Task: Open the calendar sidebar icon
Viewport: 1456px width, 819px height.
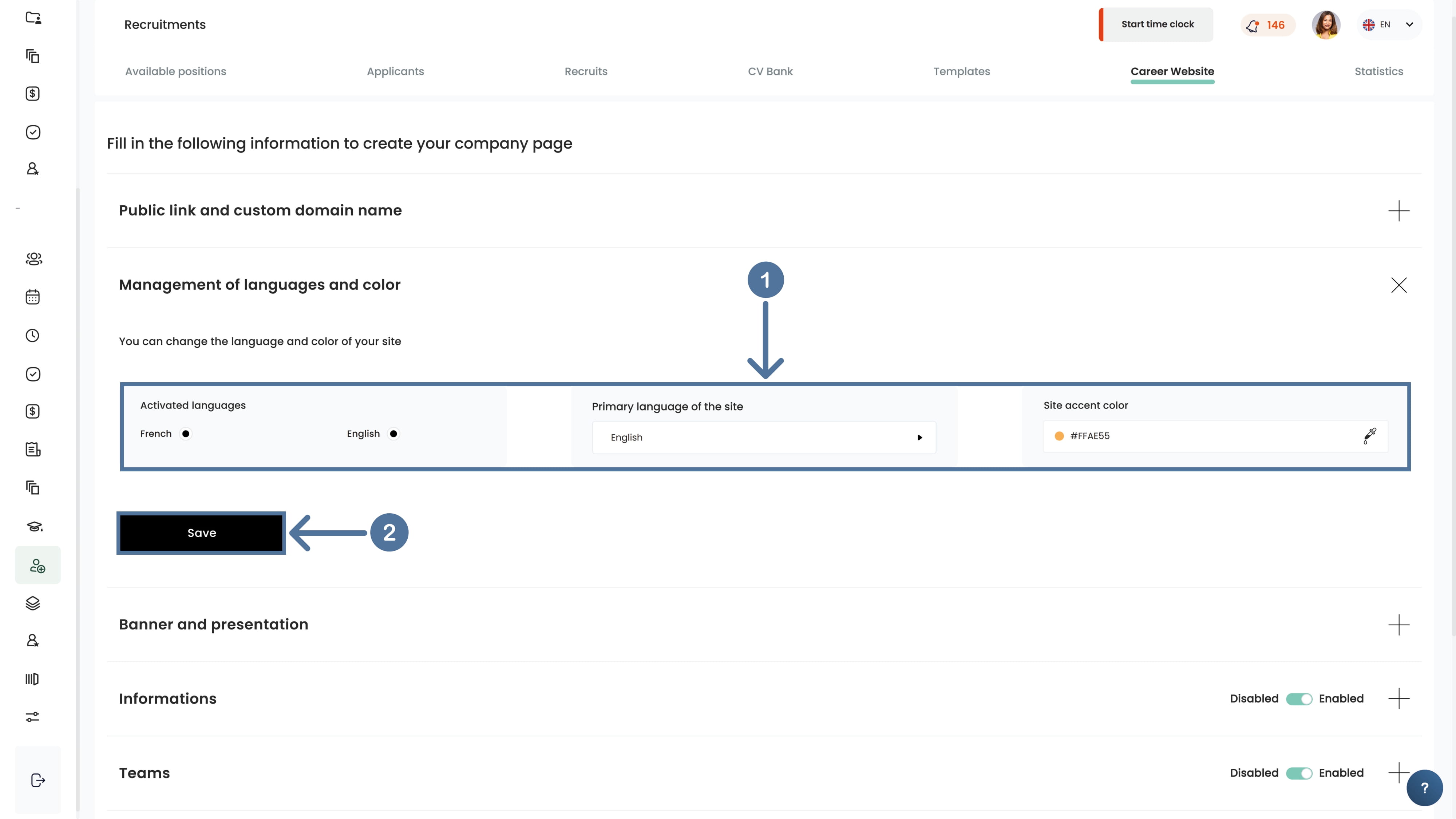Action: tap(33, 297)
